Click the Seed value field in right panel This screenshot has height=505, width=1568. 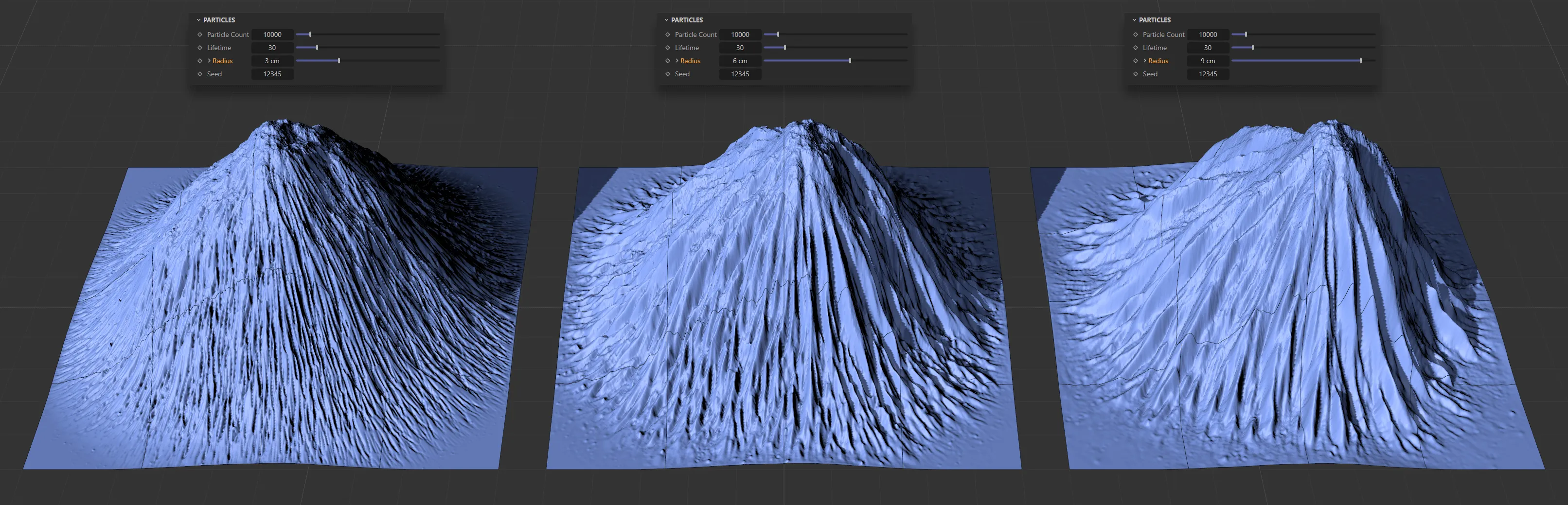click(1208, 74)
